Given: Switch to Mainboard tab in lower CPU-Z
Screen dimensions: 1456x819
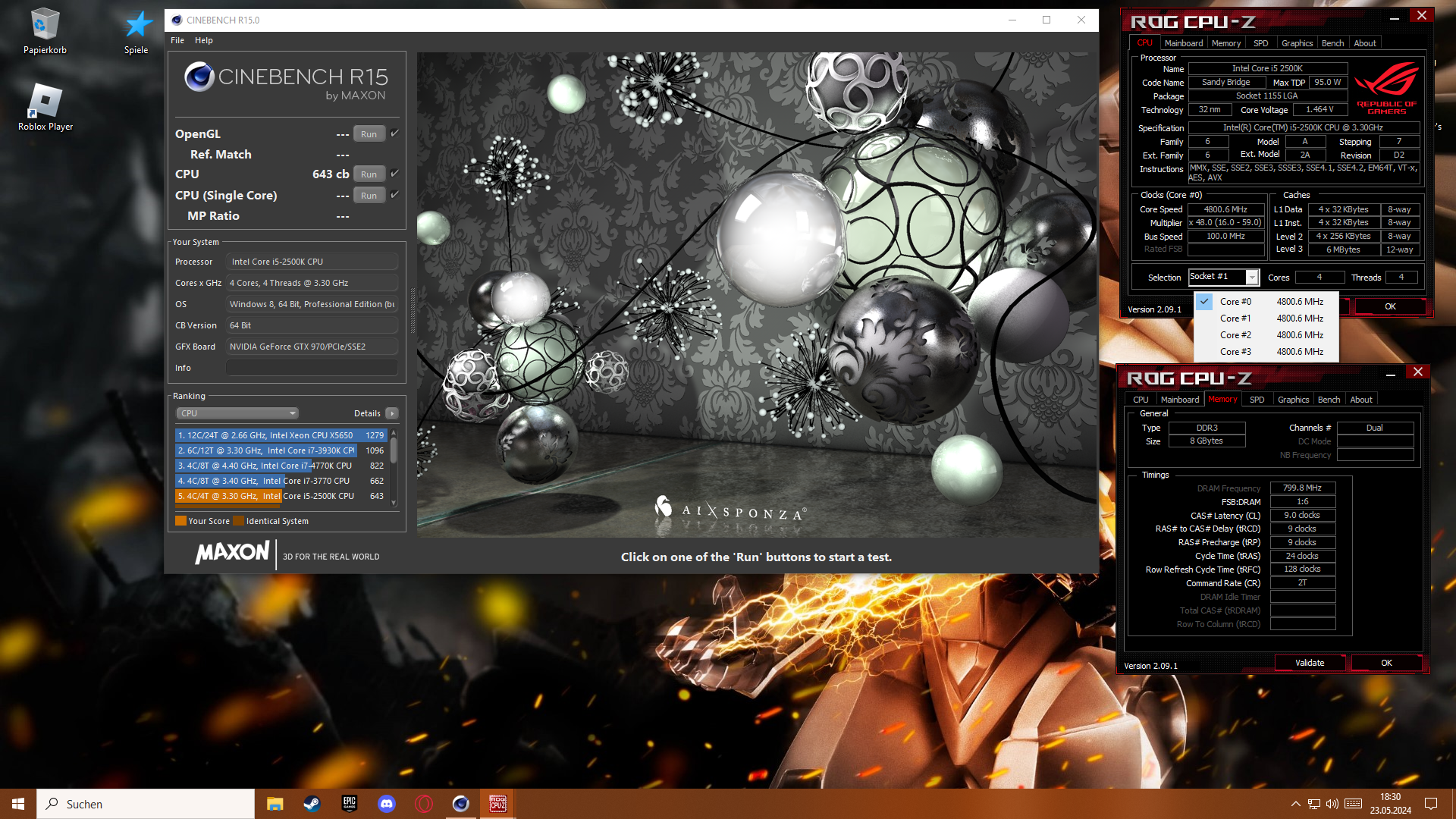Looking at the screenshot, I should [1180, 400].
